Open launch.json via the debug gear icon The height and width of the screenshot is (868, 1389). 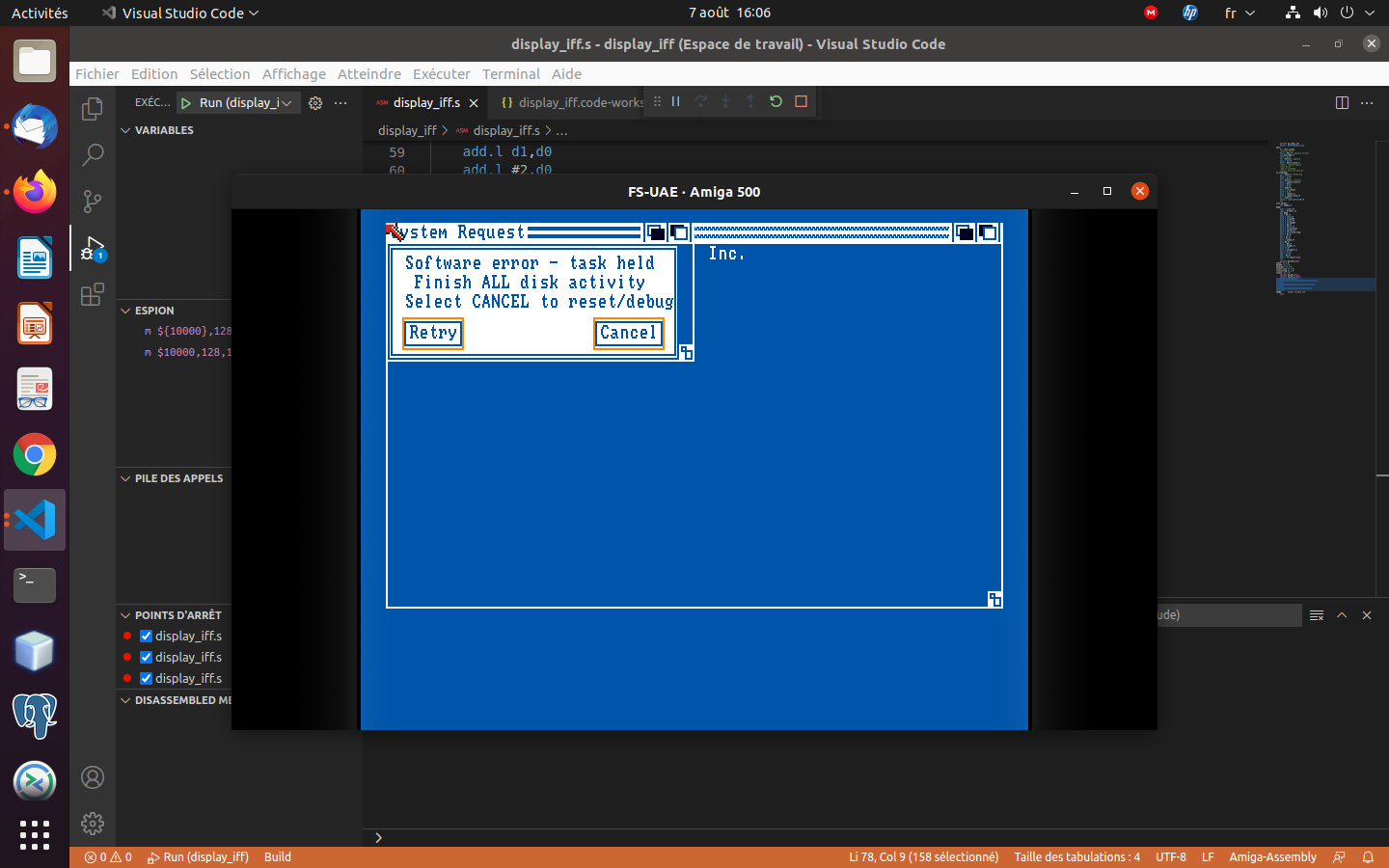(315, 102)
